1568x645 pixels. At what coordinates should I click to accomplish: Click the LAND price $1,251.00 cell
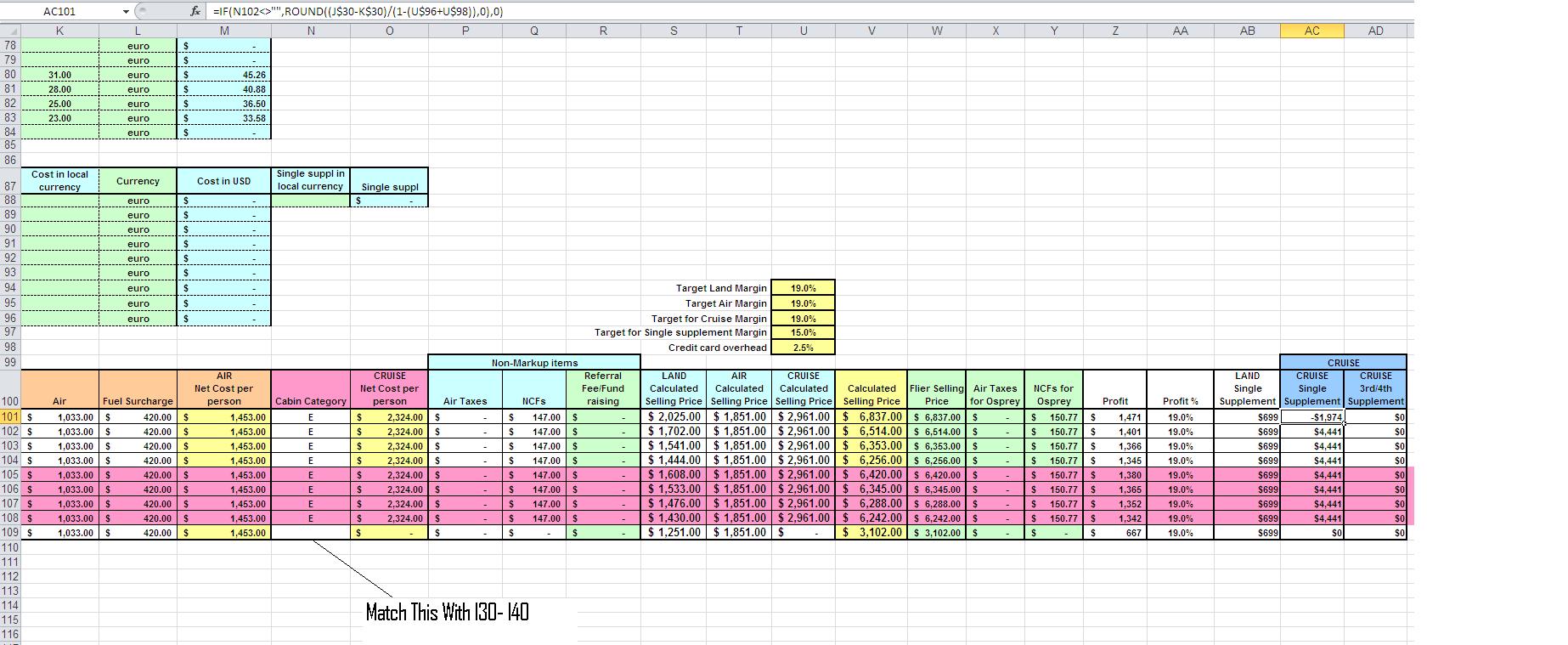(674, 533)
